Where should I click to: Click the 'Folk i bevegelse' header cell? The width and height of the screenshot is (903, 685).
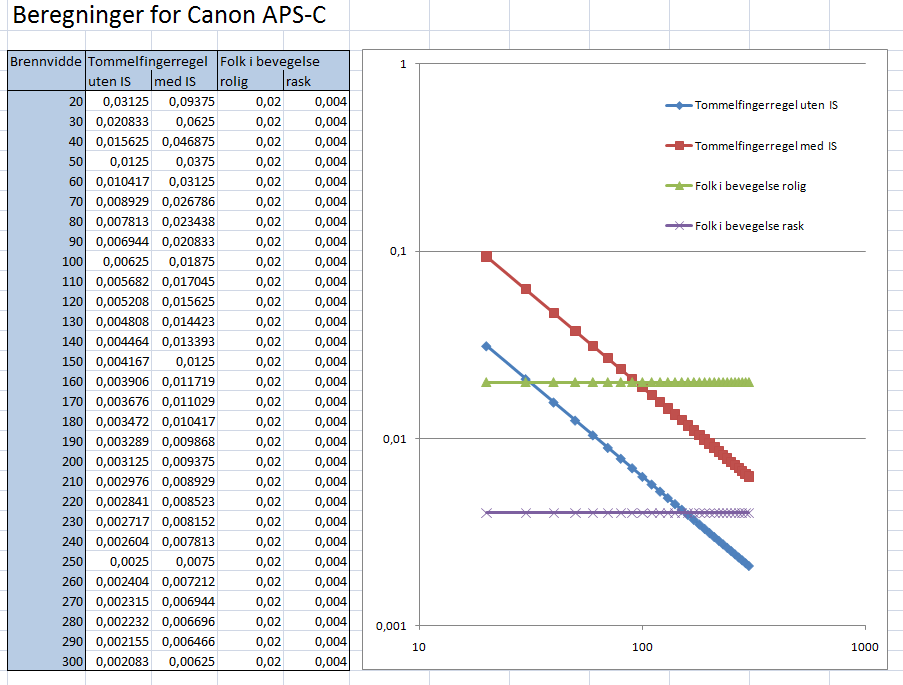[x=283, y=61]
